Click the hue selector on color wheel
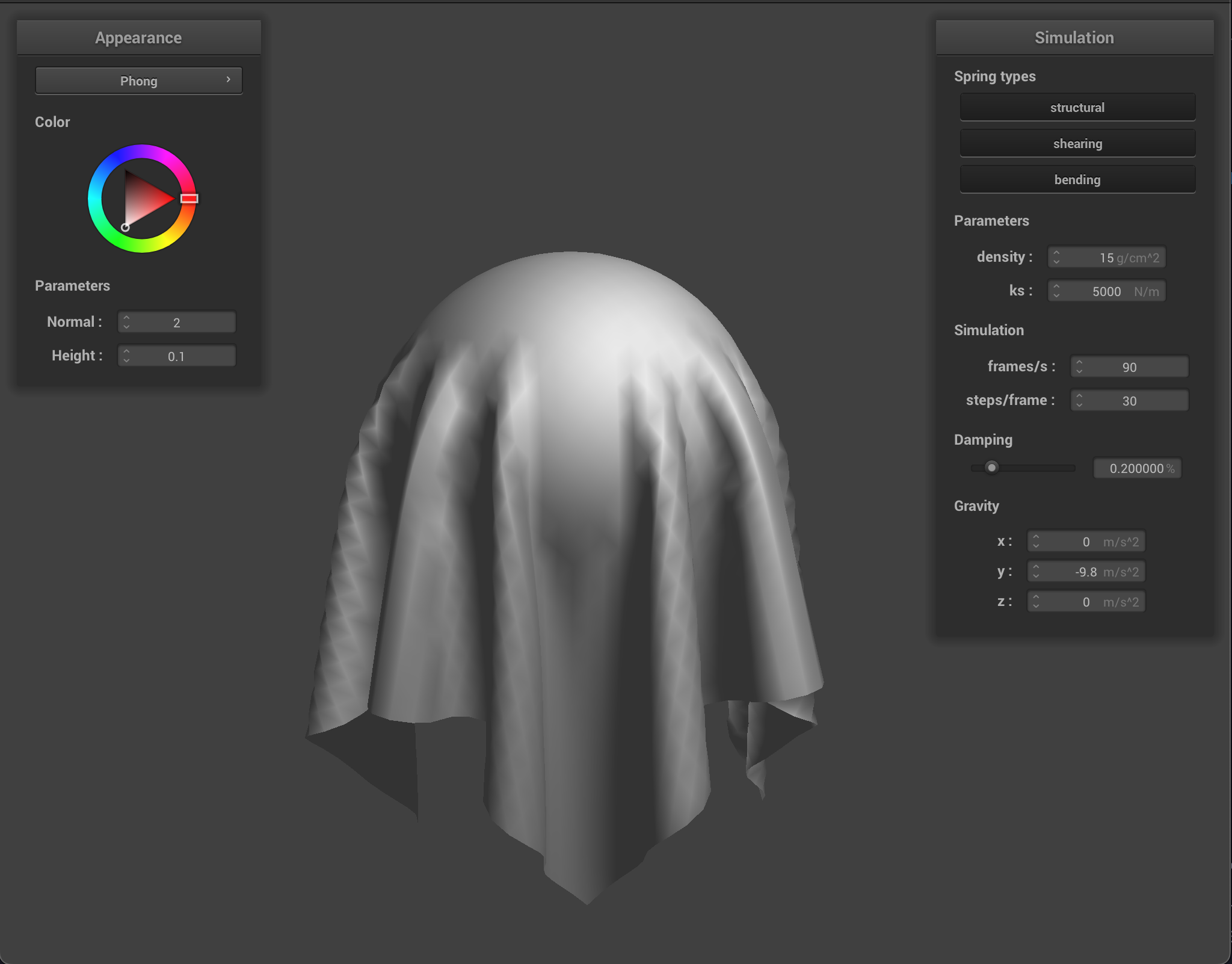Viewport: 1232px width, 964px height. point(189,199)
